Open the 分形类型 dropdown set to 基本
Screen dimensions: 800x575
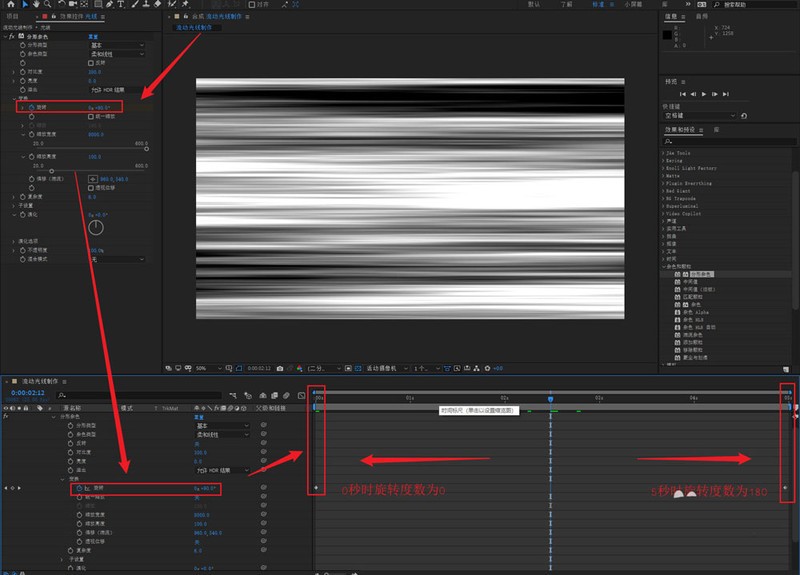117,45
